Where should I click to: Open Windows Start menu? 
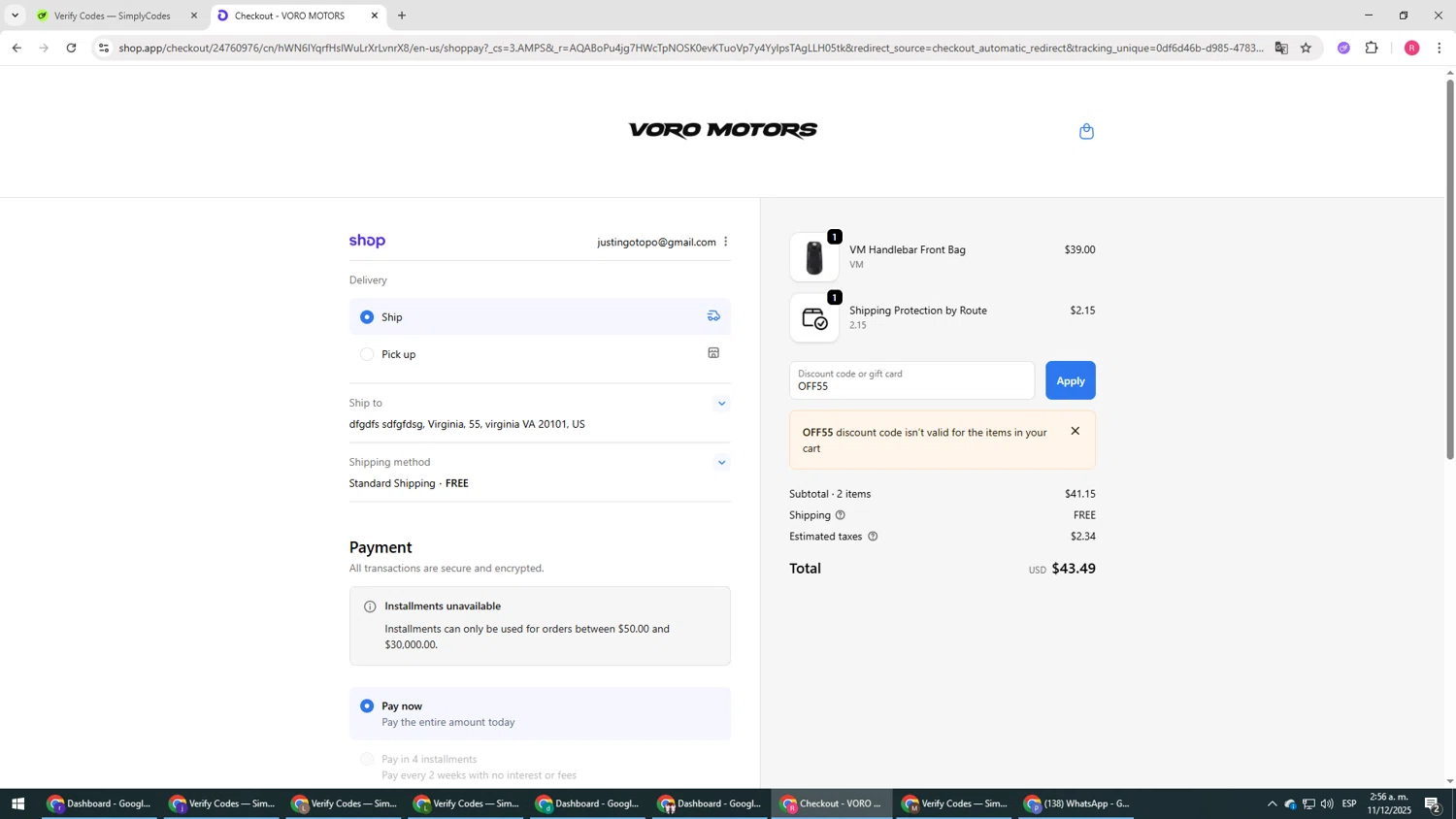point(17,804)
